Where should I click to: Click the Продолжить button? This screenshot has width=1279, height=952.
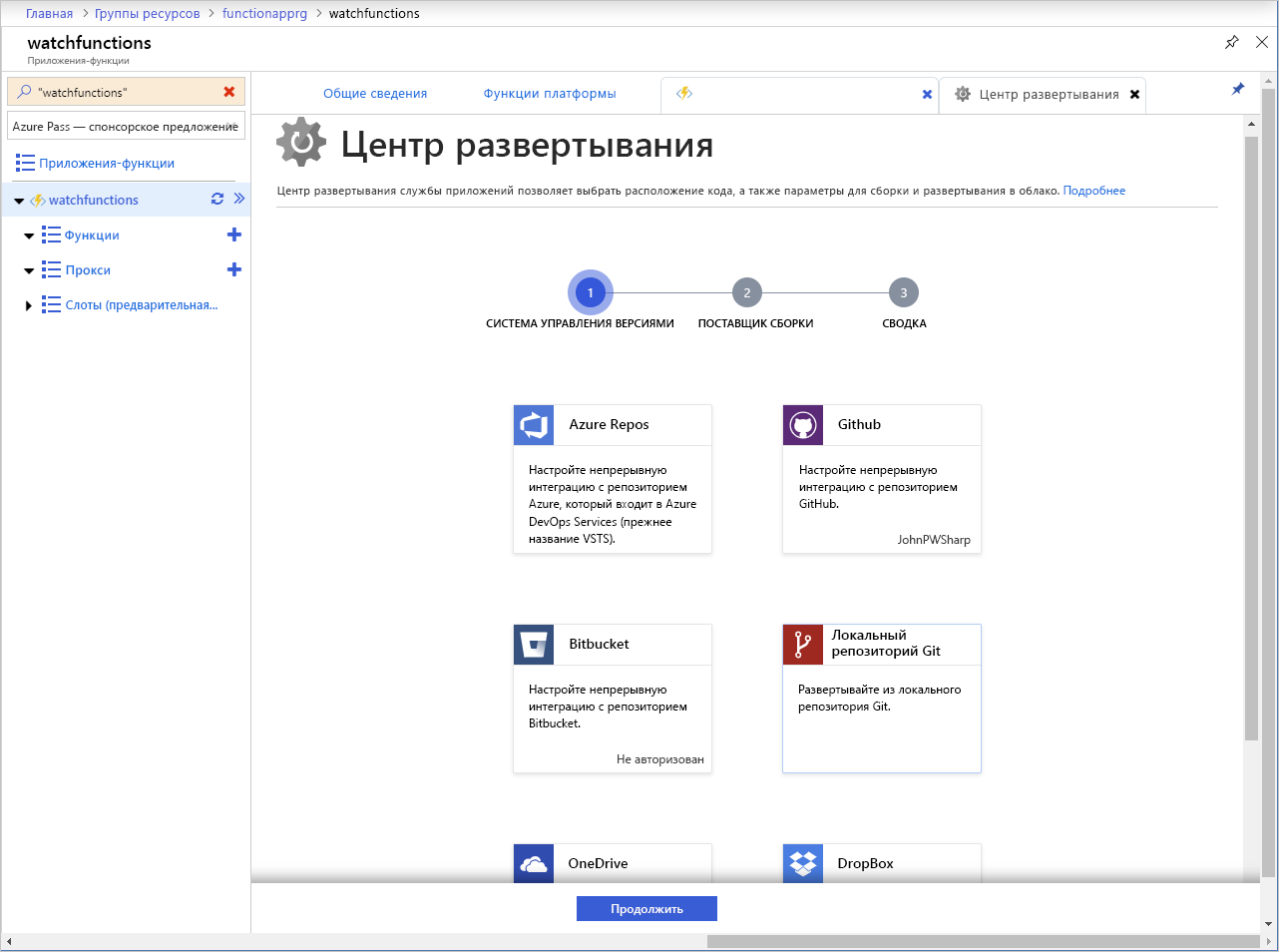(x=646, y=909)
